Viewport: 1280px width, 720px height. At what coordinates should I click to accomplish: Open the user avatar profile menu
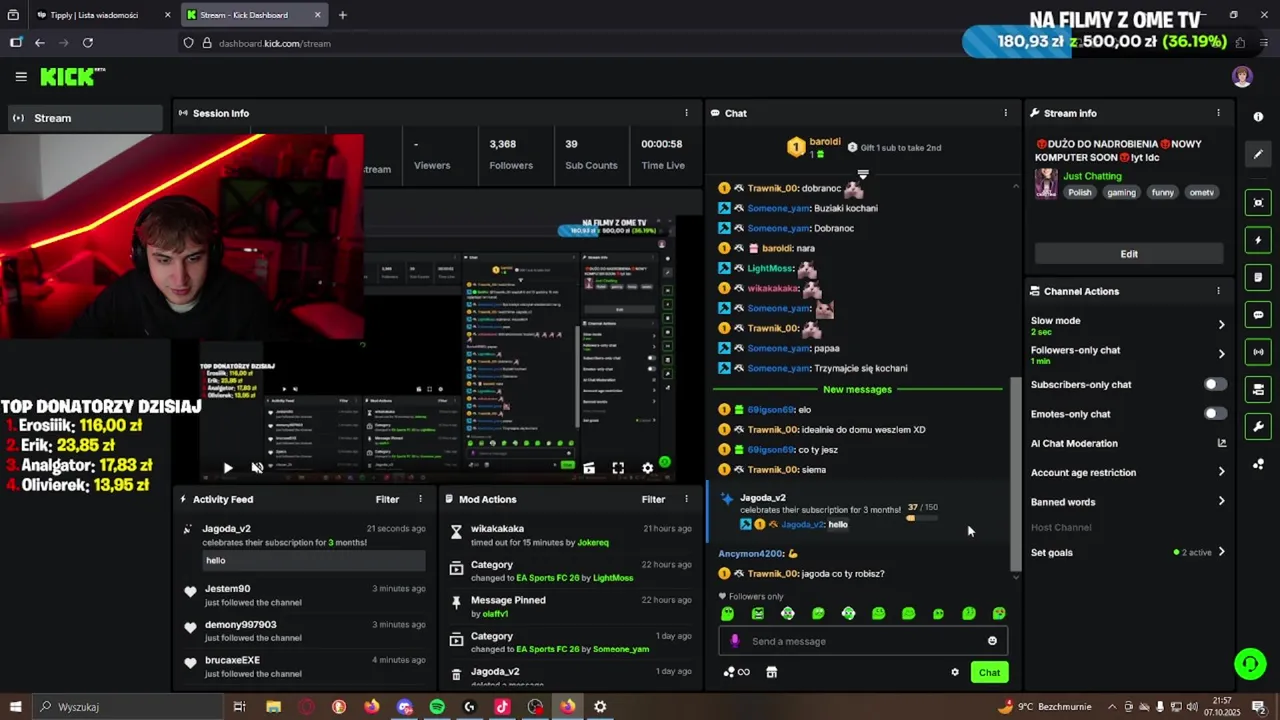[1242, 77]
